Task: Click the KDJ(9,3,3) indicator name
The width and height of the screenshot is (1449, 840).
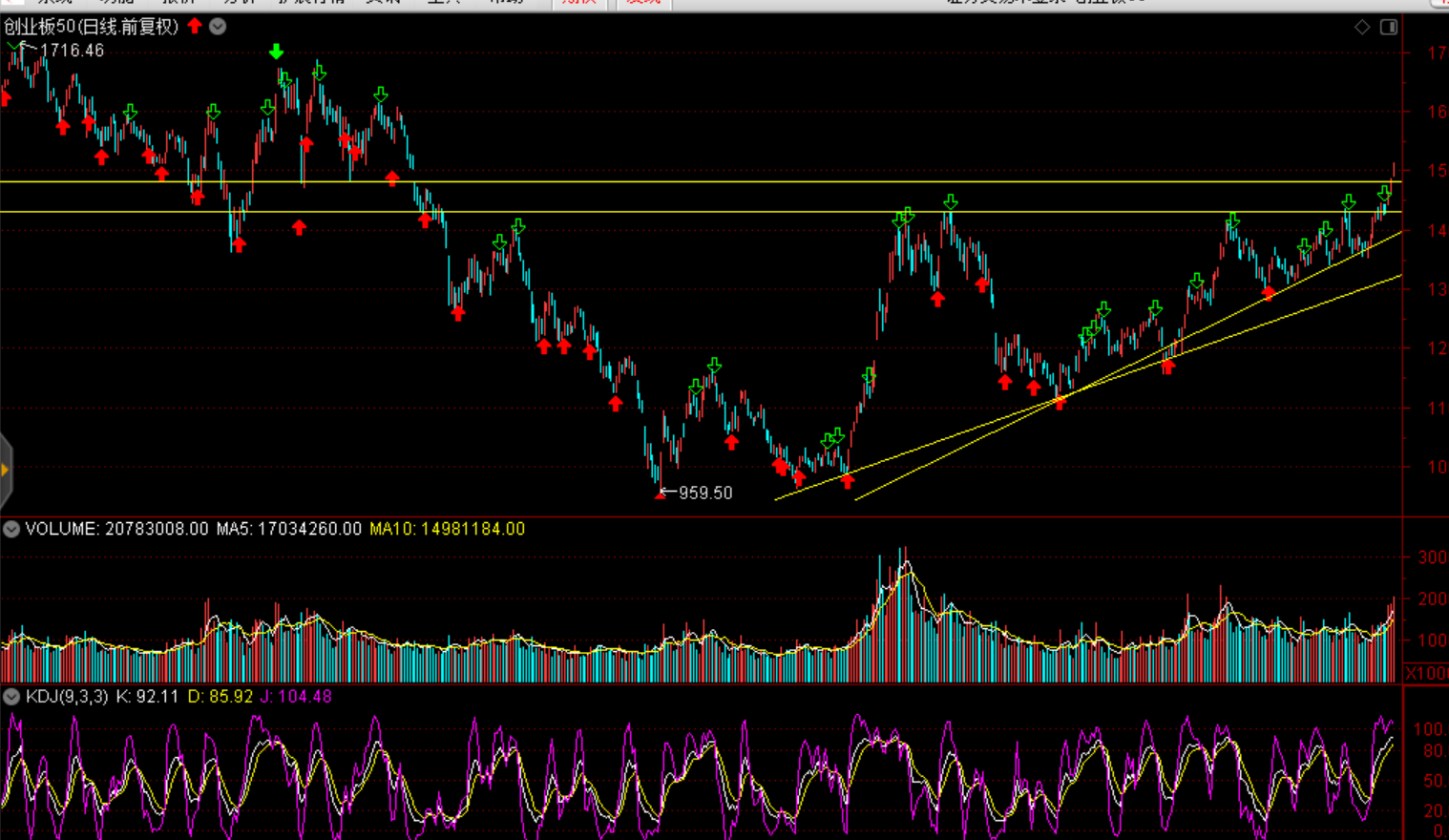Action: tap(67, 697)
